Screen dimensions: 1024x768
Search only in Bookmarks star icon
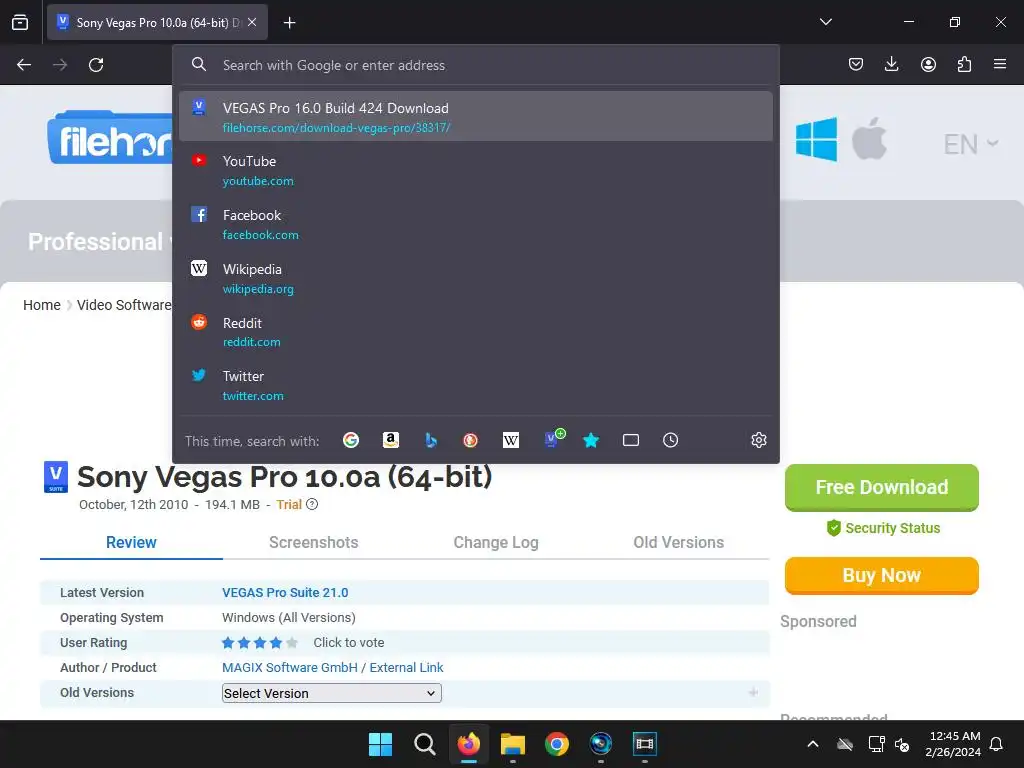pos(591,440)
